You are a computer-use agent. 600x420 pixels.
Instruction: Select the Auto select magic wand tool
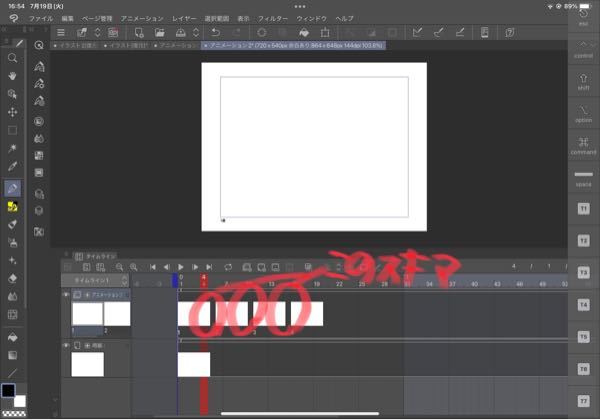[12, 148]
